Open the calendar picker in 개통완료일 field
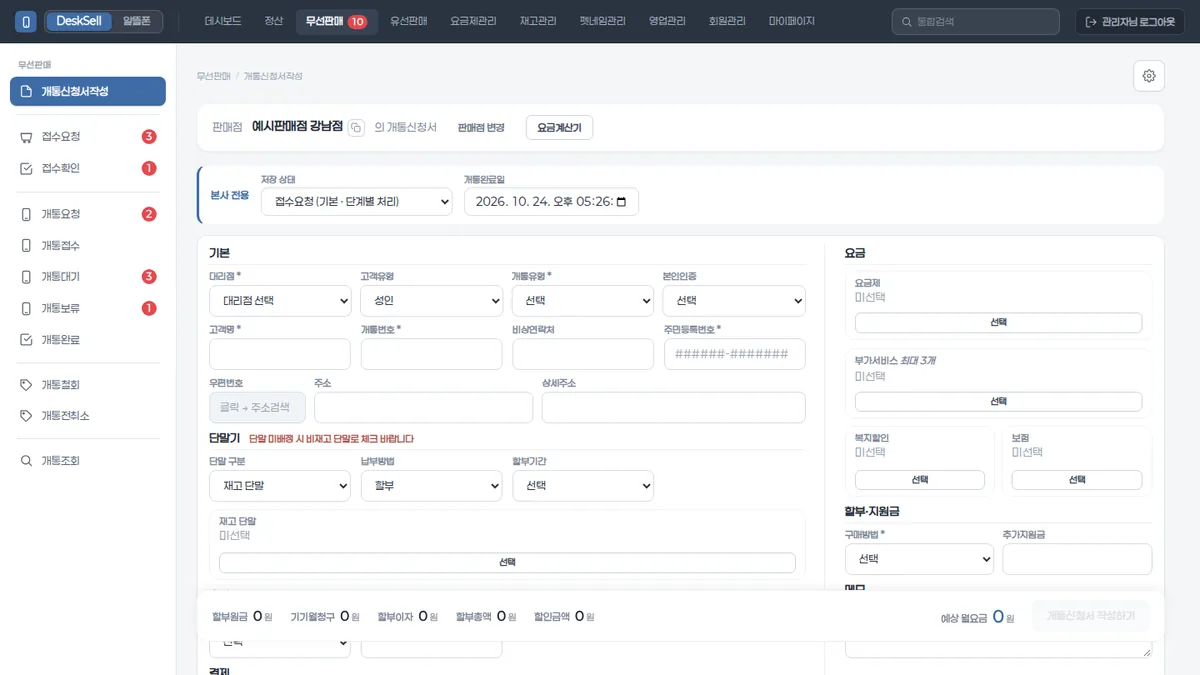This screenshot has height=675, width=1200. click(x=621, y=202)
